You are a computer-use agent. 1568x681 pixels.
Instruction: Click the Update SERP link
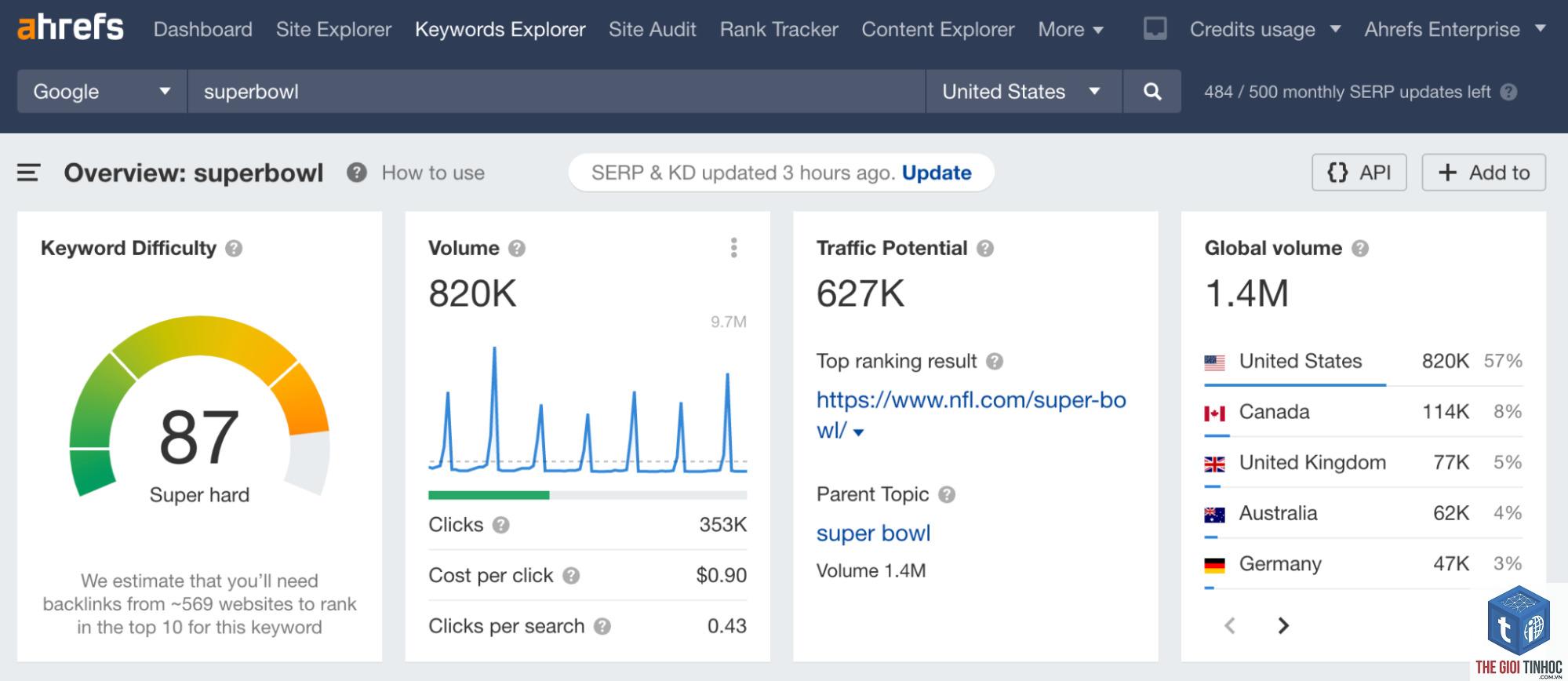click(x=937, y=173)
